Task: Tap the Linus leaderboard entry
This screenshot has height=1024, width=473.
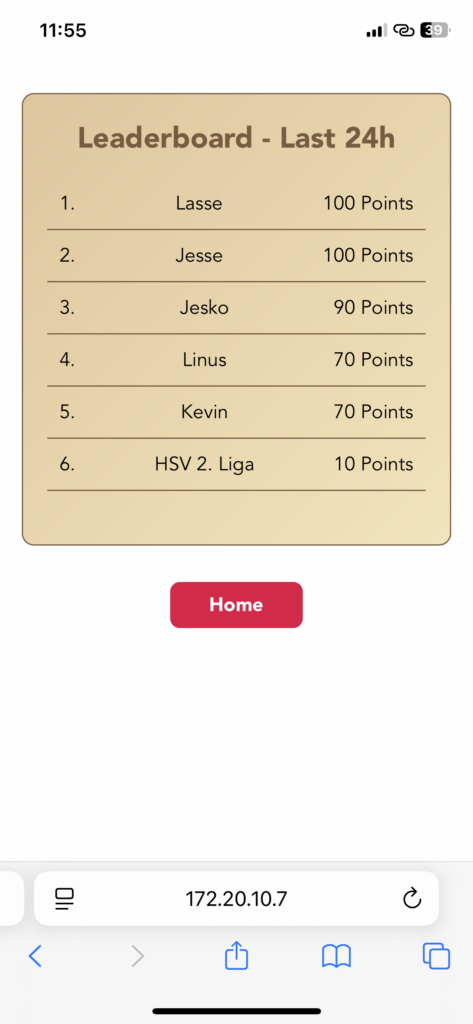Action: 236,360
